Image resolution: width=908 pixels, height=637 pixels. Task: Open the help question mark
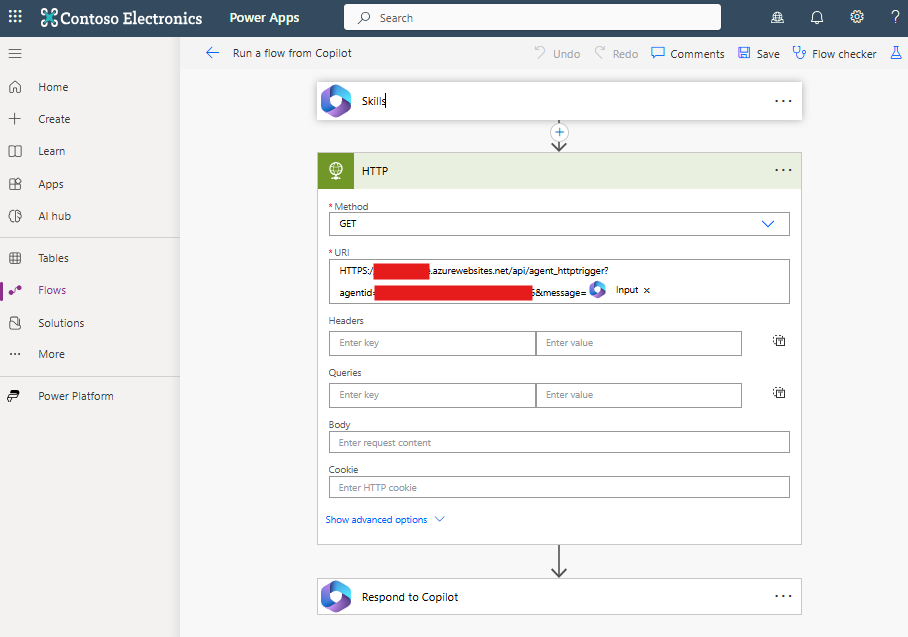pos(895,17)
